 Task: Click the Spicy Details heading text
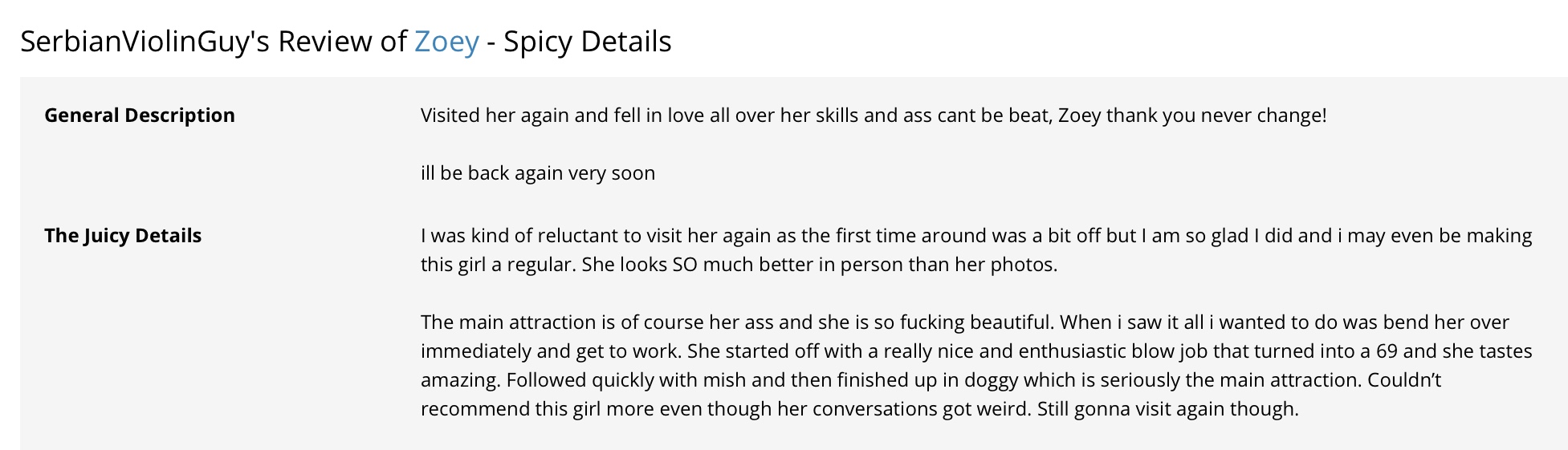[x=588, y=42]
